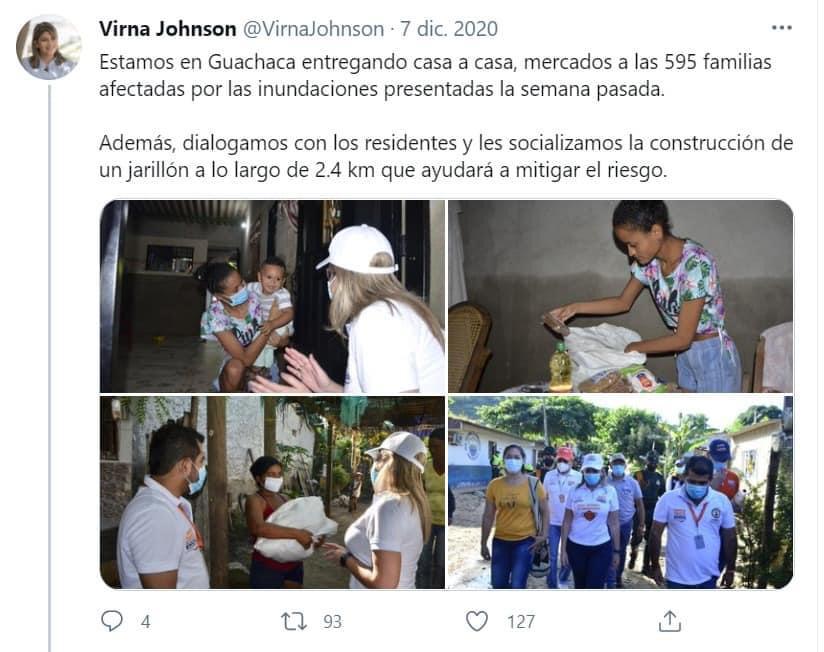View photo of woman receiving white bag
Viewport: 824px width, 652px height.
point(272,492)
